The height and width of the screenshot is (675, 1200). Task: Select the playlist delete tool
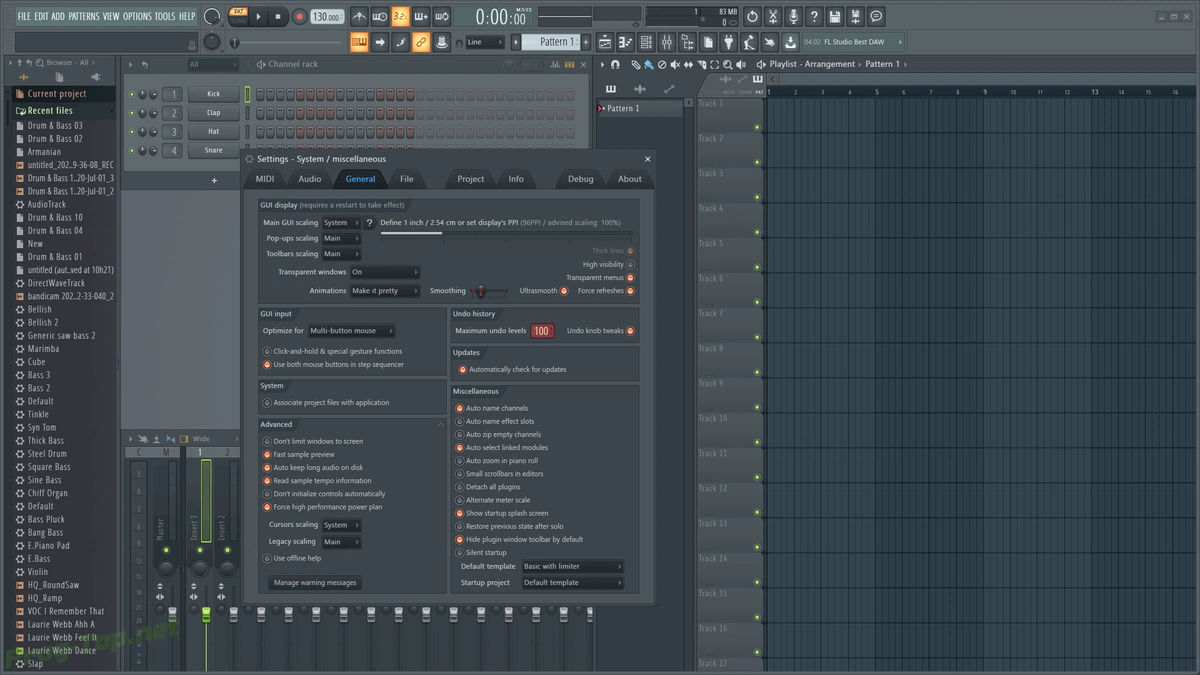pyautogui.click(x=662, y=64)
